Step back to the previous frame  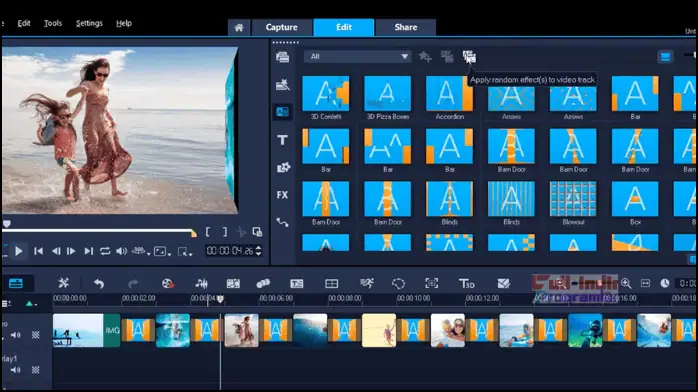click(x=56, y=251)
